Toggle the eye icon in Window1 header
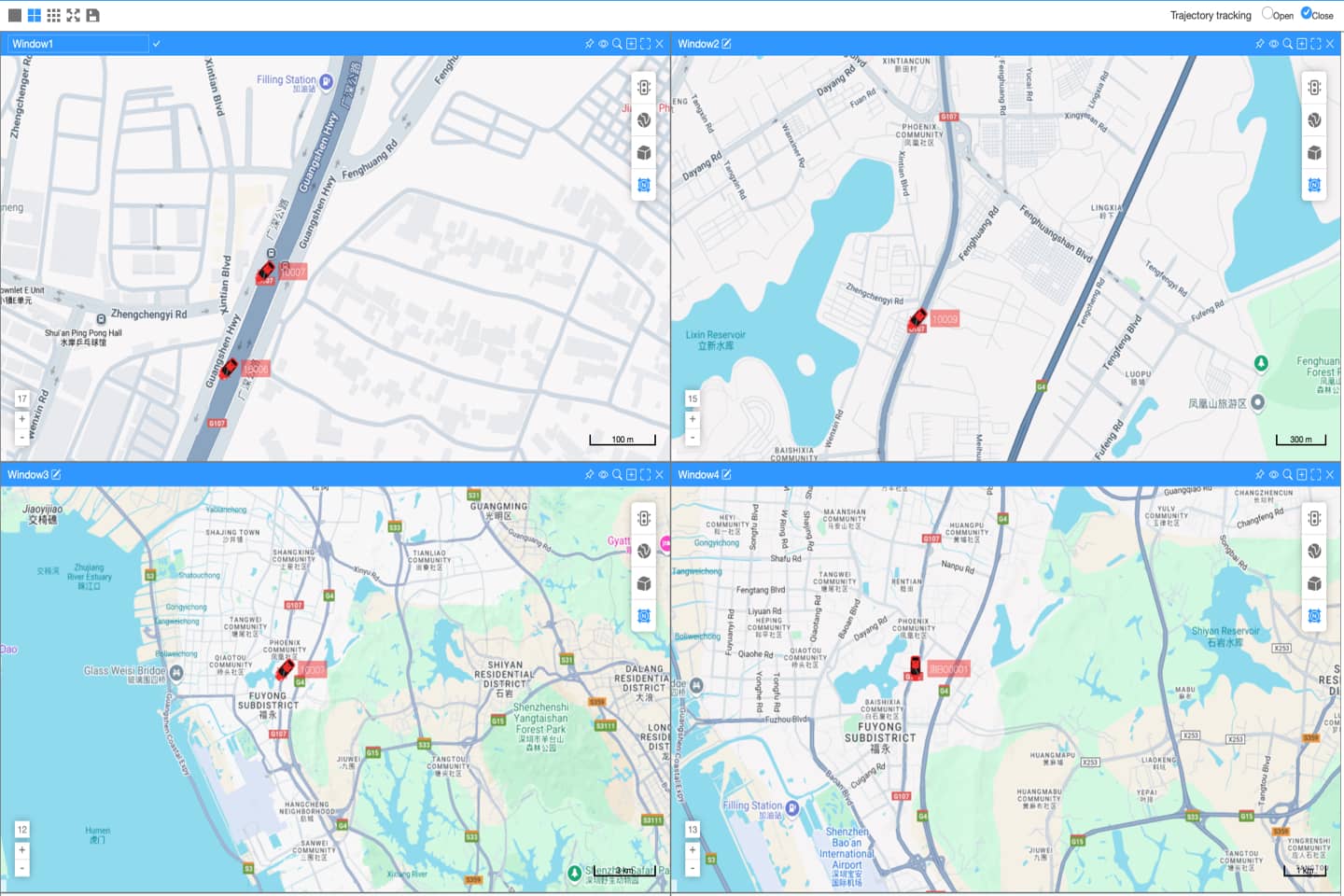 tap(603, 44)
